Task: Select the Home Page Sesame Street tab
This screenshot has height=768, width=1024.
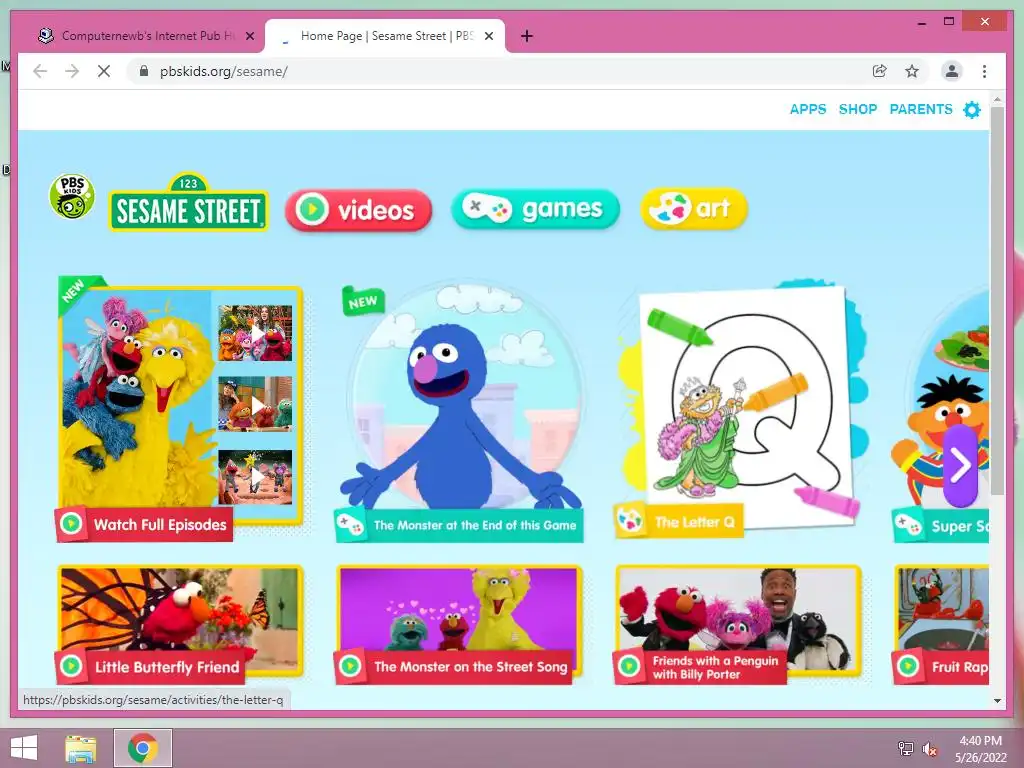Action: click(385, 36)
